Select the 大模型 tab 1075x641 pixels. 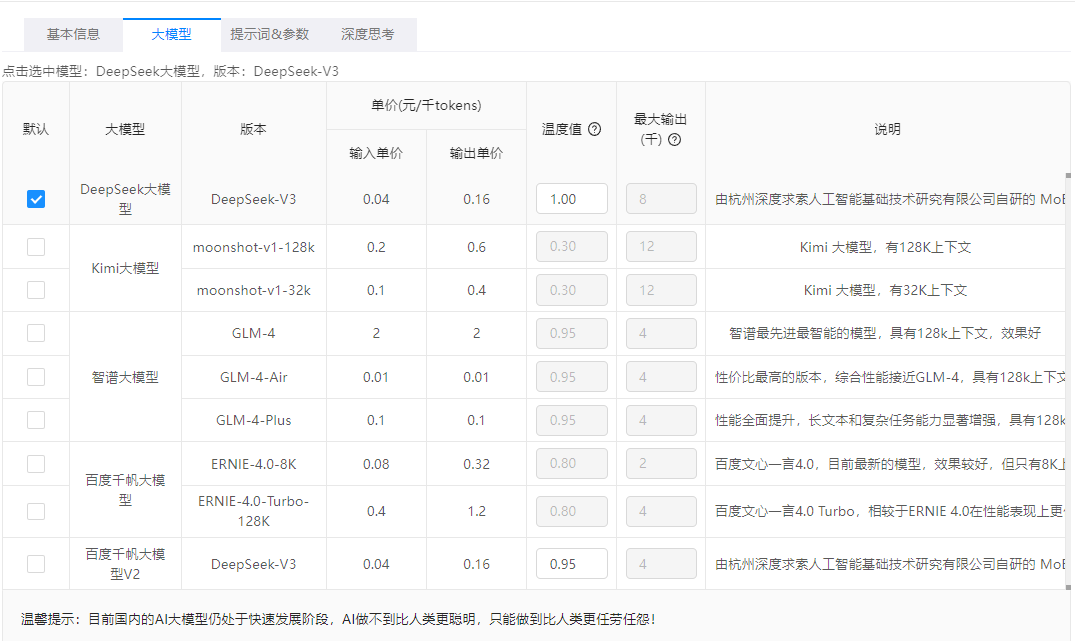[x=171, y=34]
